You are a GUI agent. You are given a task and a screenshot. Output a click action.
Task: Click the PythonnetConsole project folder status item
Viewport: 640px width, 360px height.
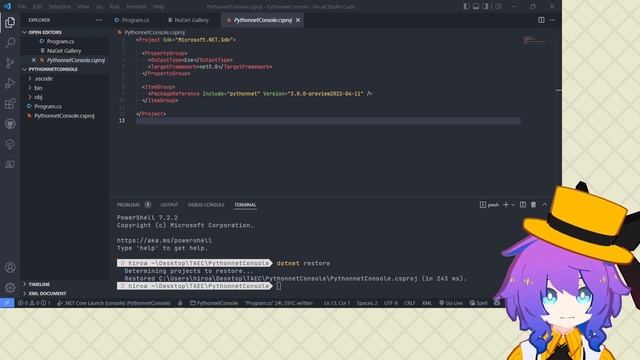pyautogui.click(x=214, y=303)
